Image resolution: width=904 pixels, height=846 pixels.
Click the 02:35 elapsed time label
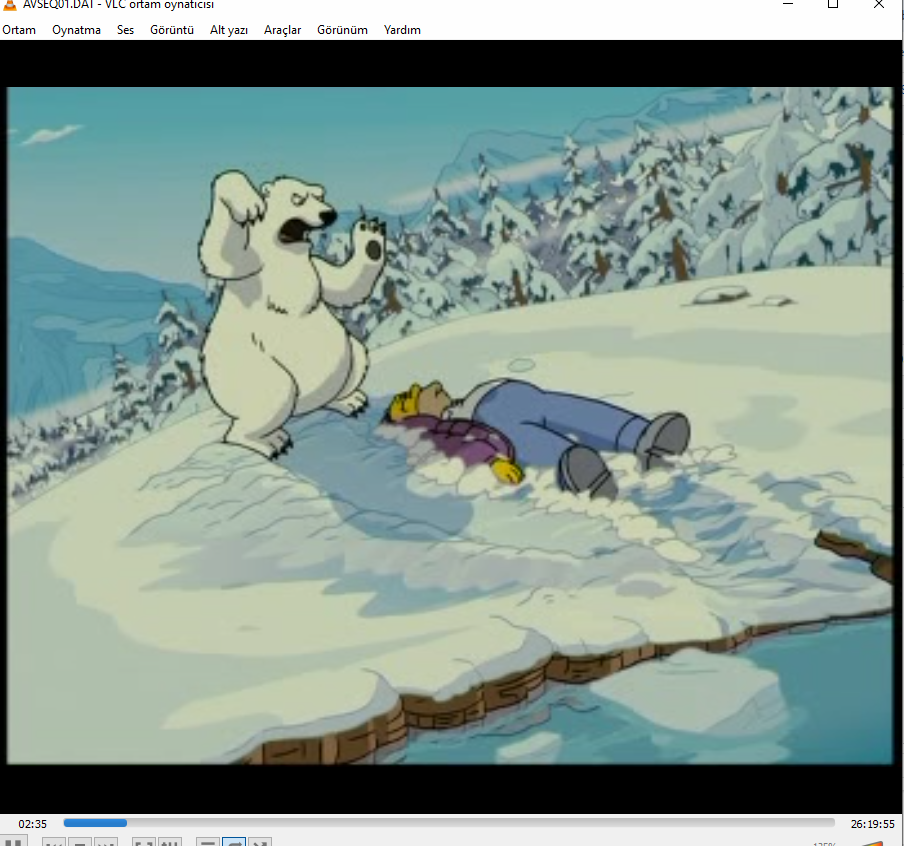(32, 824)
